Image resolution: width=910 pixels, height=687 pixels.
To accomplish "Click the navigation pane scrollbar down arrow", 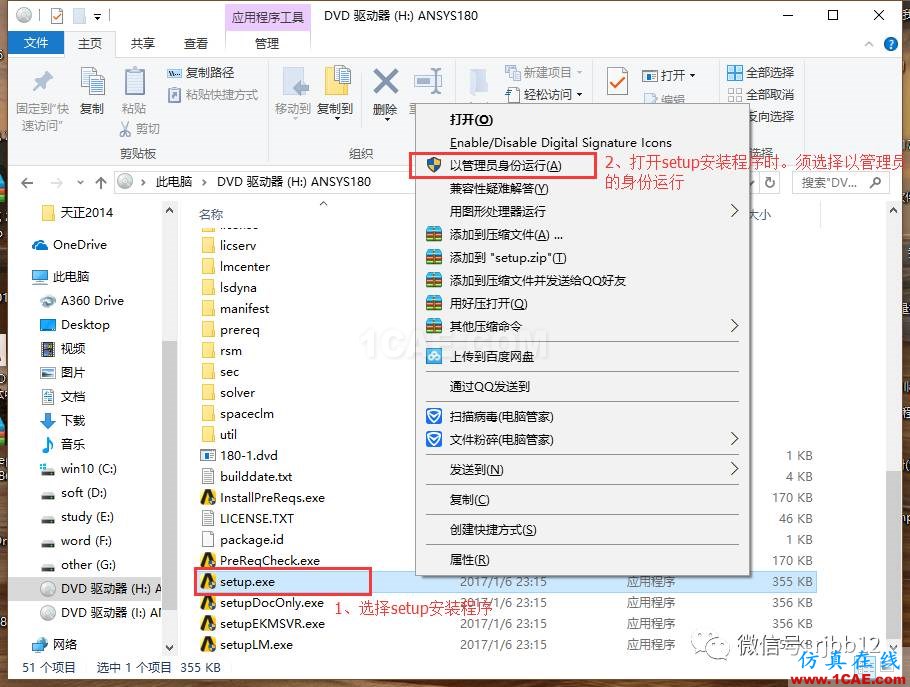I will coord(169,647).
